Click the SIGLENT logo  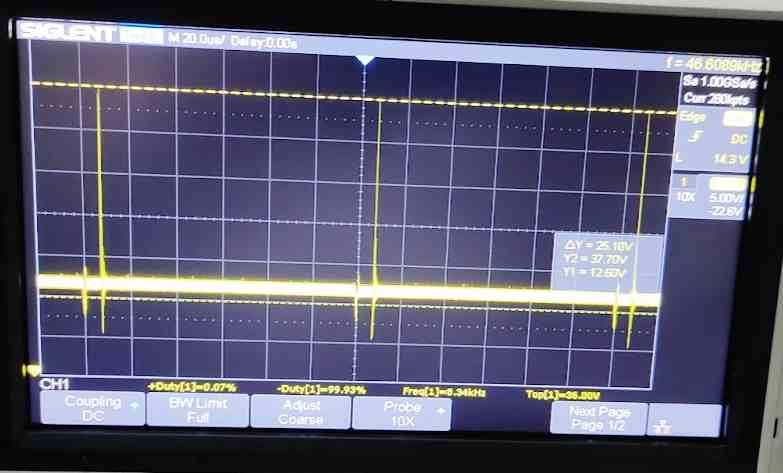tap(67, 33)
